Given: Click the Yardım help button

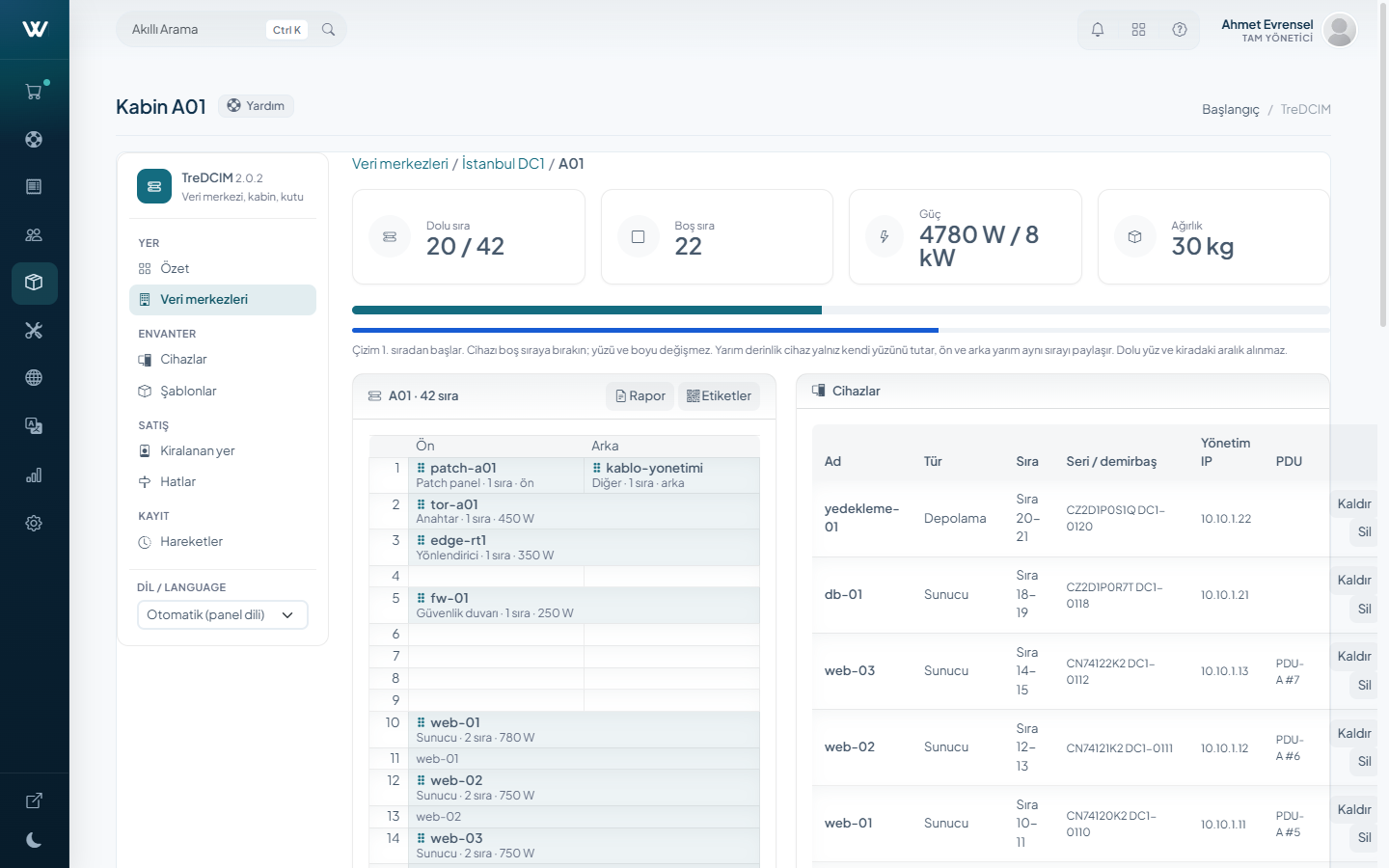Looking at the screenshot, I should point(256,106).
